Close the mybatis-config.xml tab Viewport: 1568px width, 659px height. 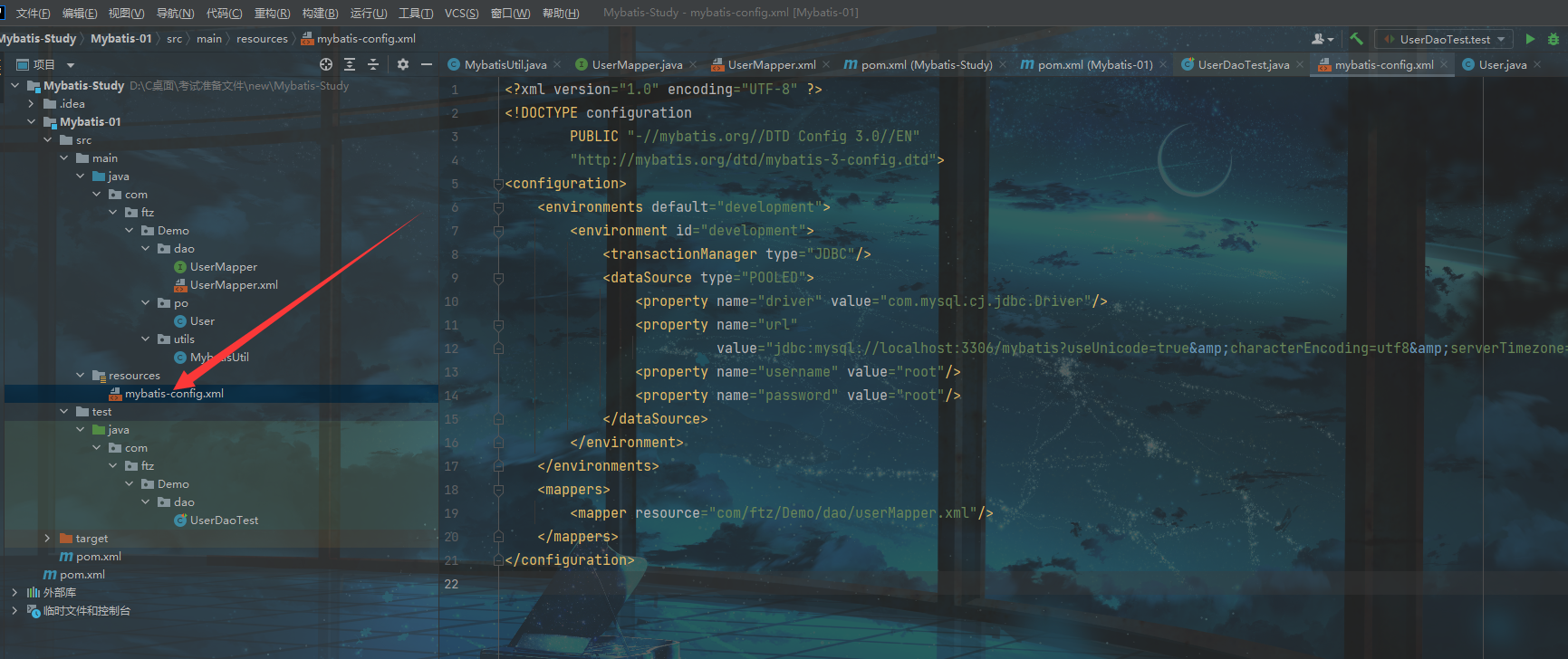[x=1444, y=64]
